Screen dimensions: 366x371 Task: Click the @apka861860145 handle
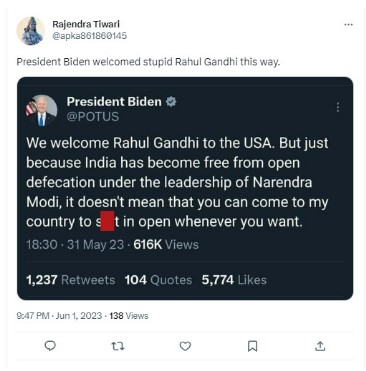click(x=89, y=35)
